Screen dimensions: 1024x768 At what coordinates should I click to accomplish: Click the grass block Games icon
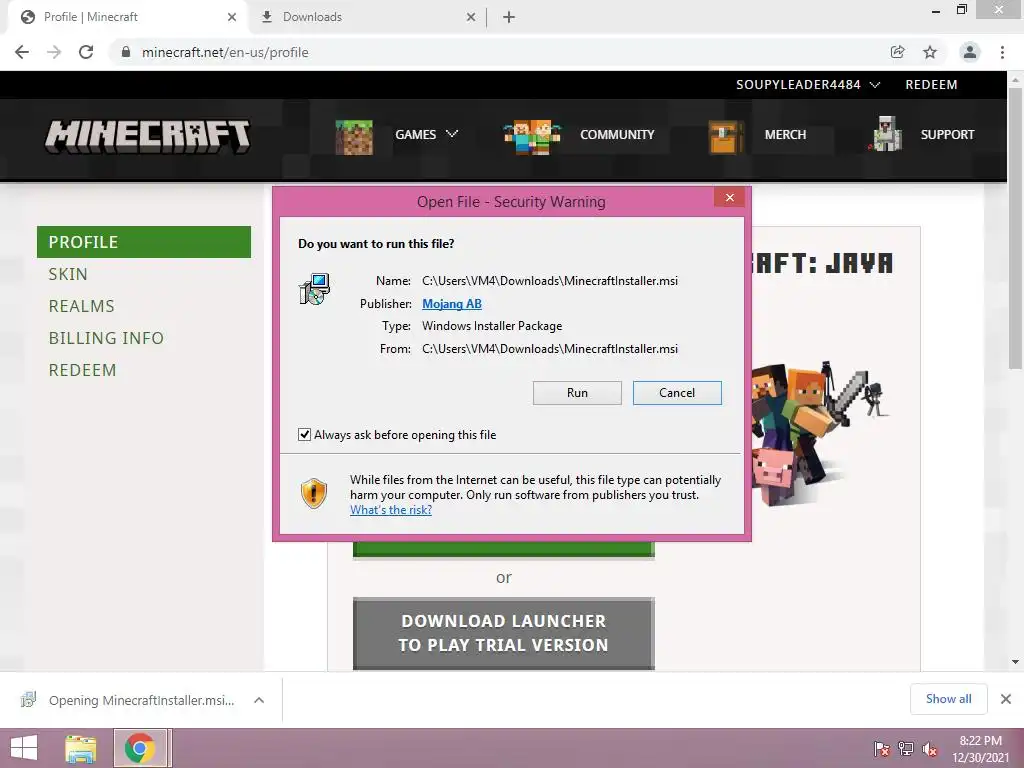coord(354,137)
